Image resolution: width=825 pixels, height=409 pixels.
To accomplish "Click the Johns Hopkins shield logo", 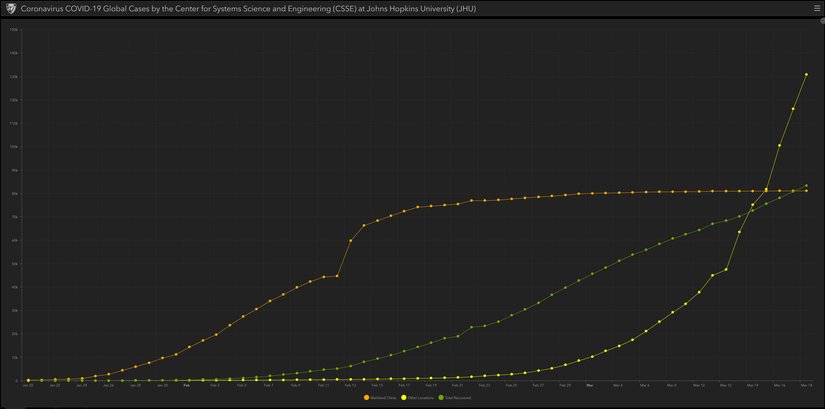I will click(11, 8).
